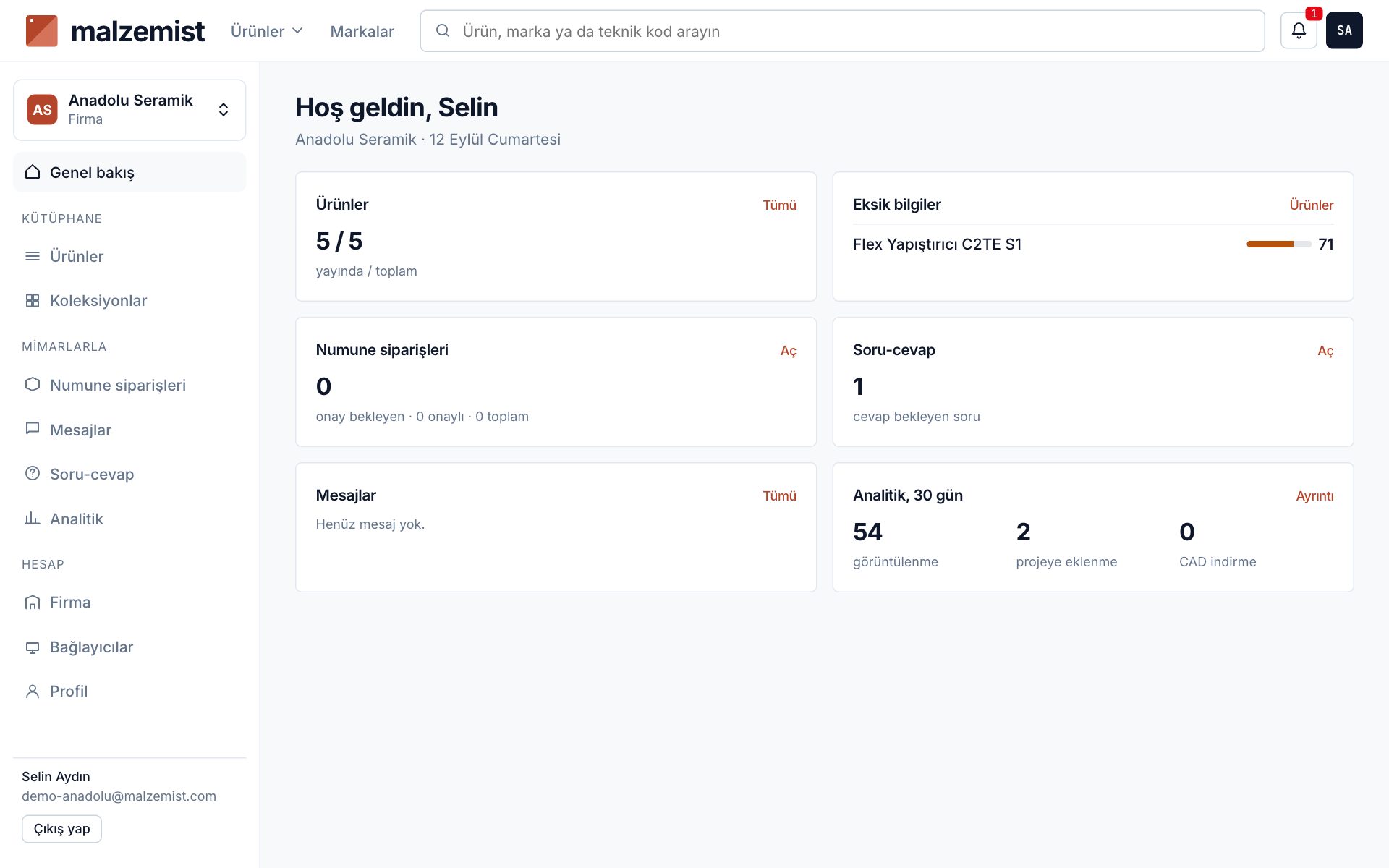This screenshot has height=868, width=1389.
Task: Click the Mesajlar chat icon
Action: [33, 429]
